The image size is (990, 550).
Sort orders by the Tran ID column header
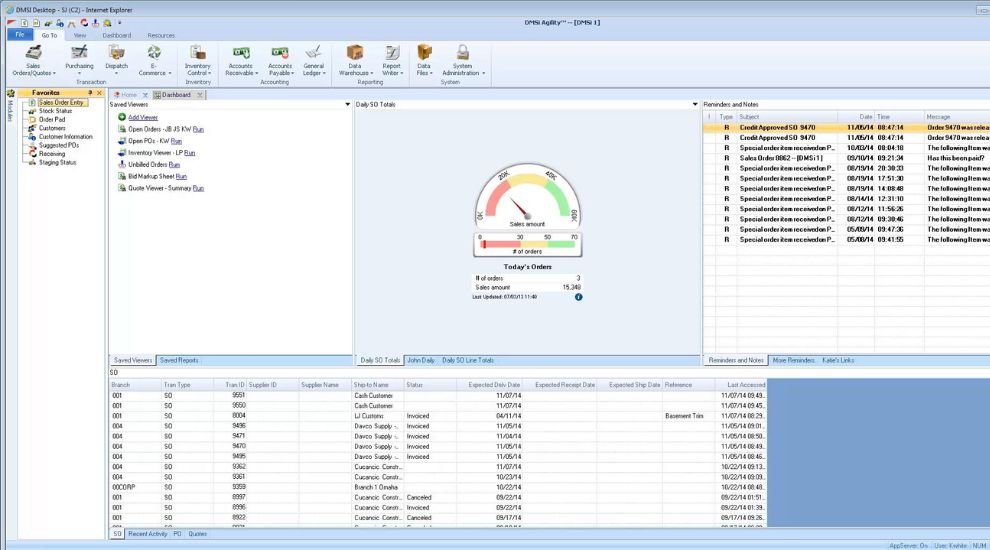230,385
